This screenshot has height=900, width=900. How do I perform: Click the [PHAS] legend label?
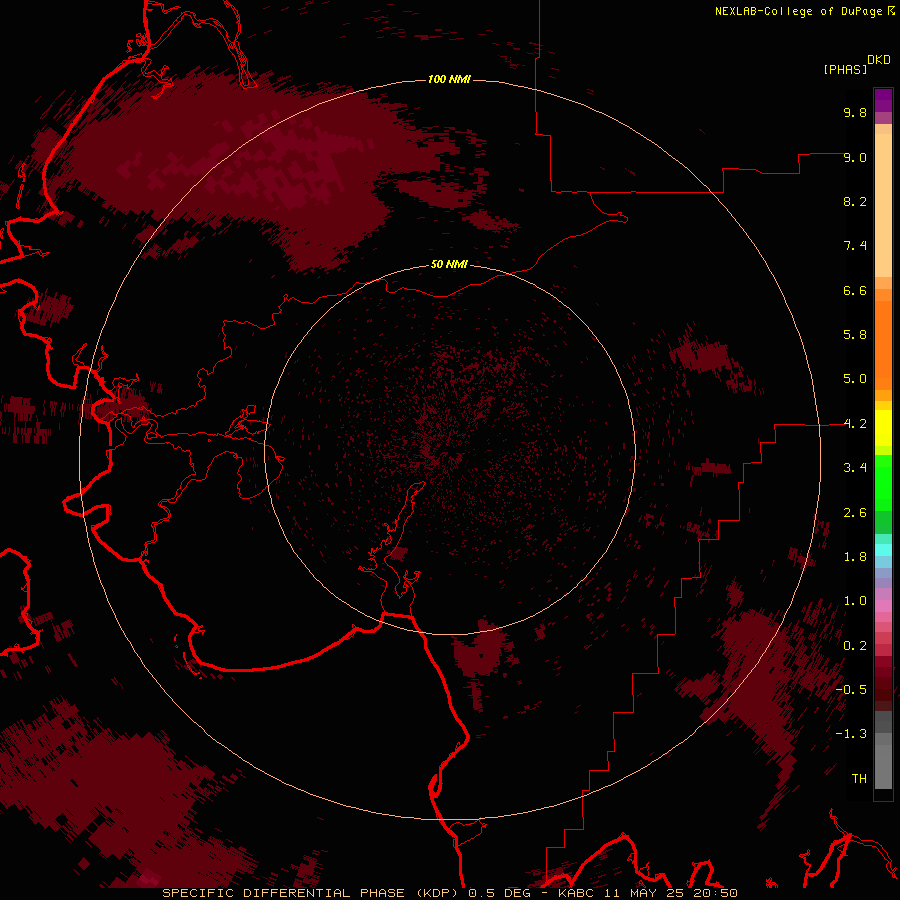click(845, 69)
